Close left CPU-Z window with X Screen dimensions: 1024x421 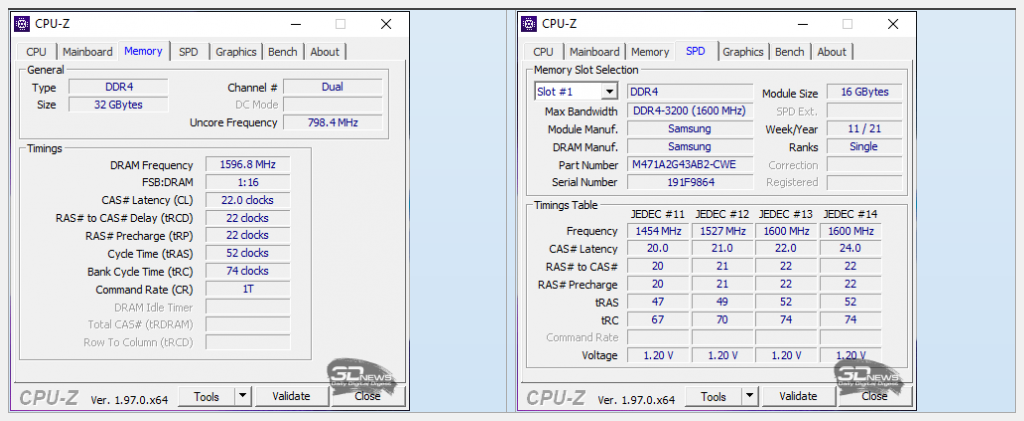[386, 24]
